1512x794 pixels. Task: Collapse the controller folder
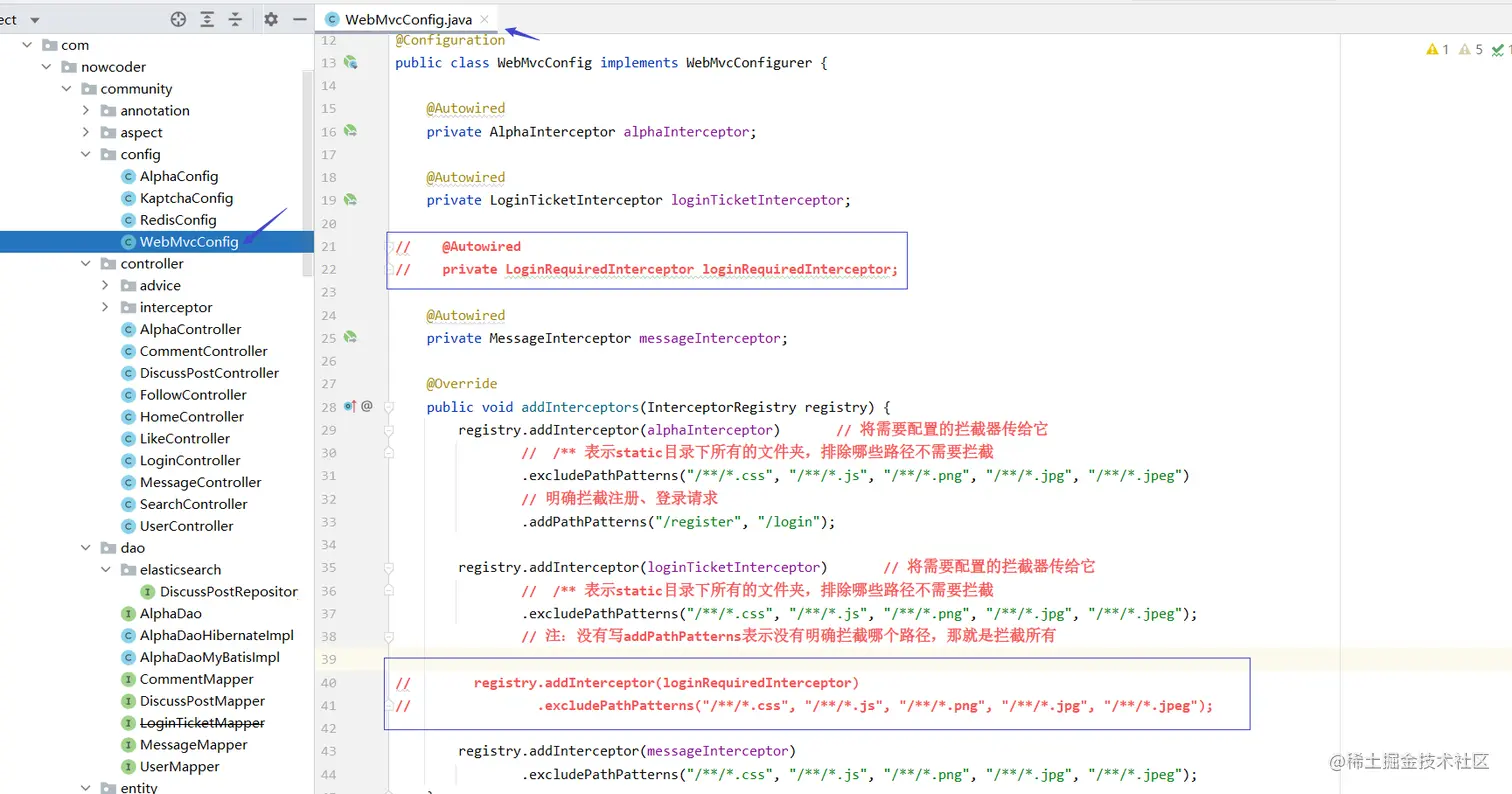86,264
